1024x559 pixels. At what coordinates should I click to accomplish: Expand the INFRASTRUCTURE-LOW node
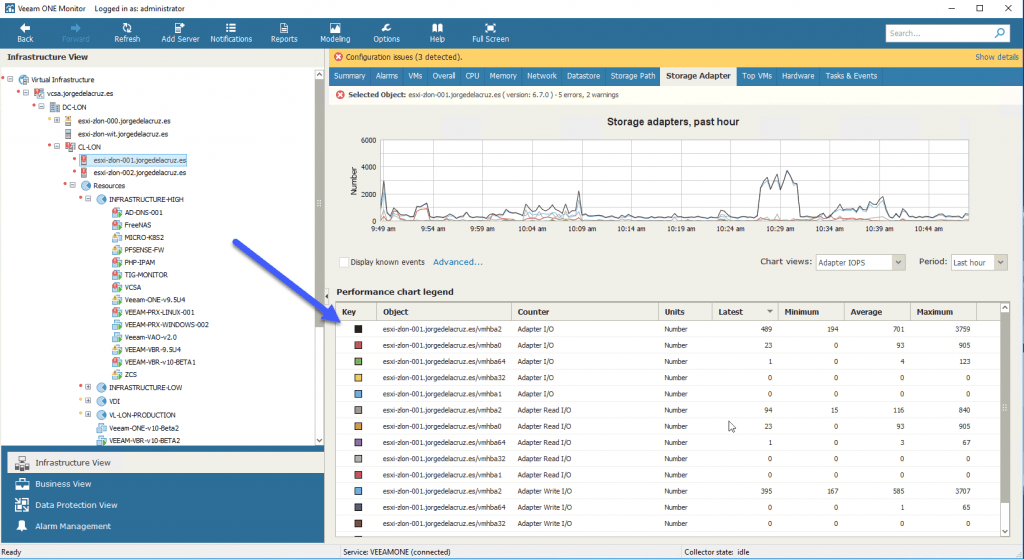(x=88, y=387)
